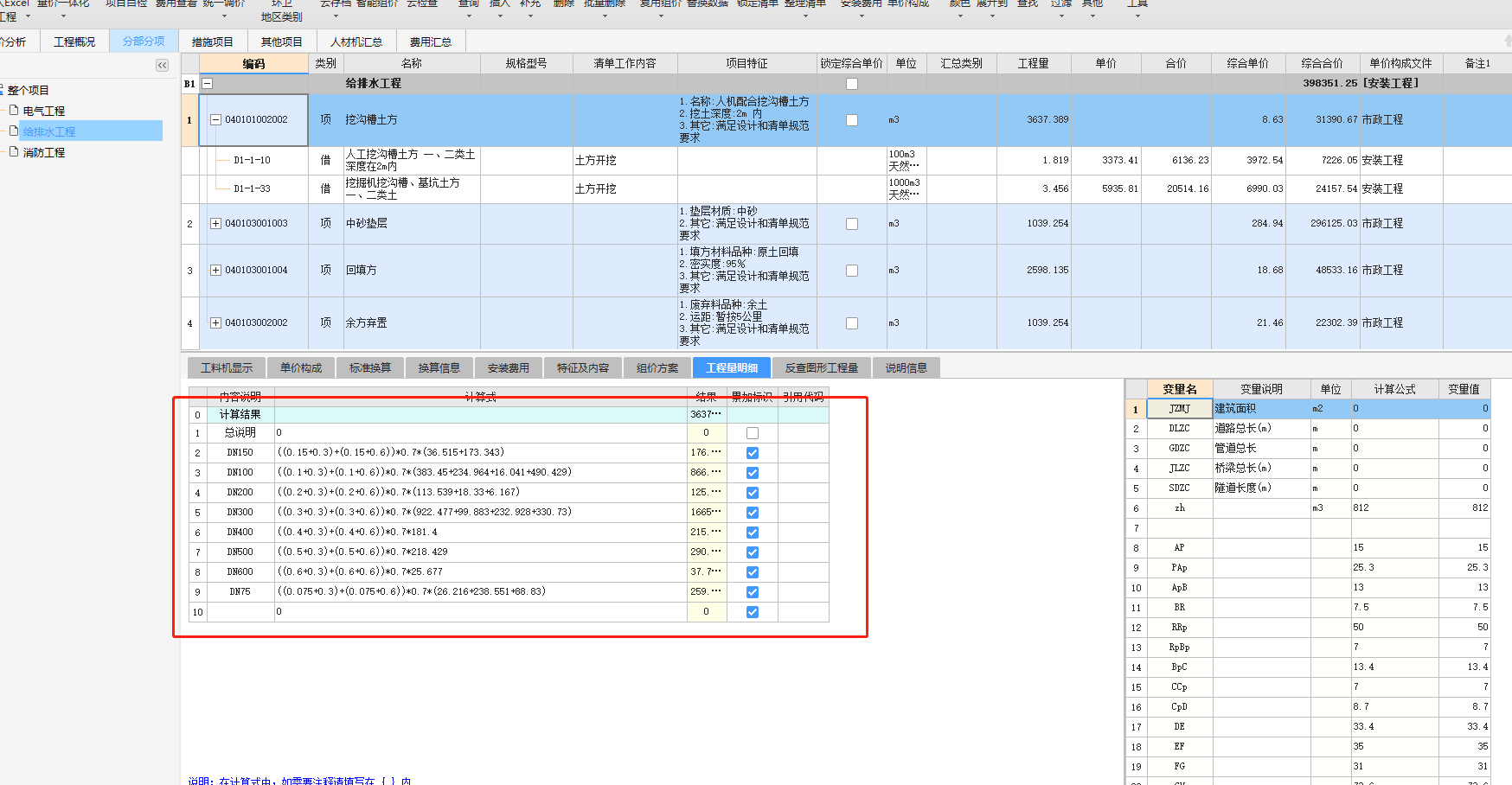
Task: Click the 计算结果 row label
Action: point(240,414)
